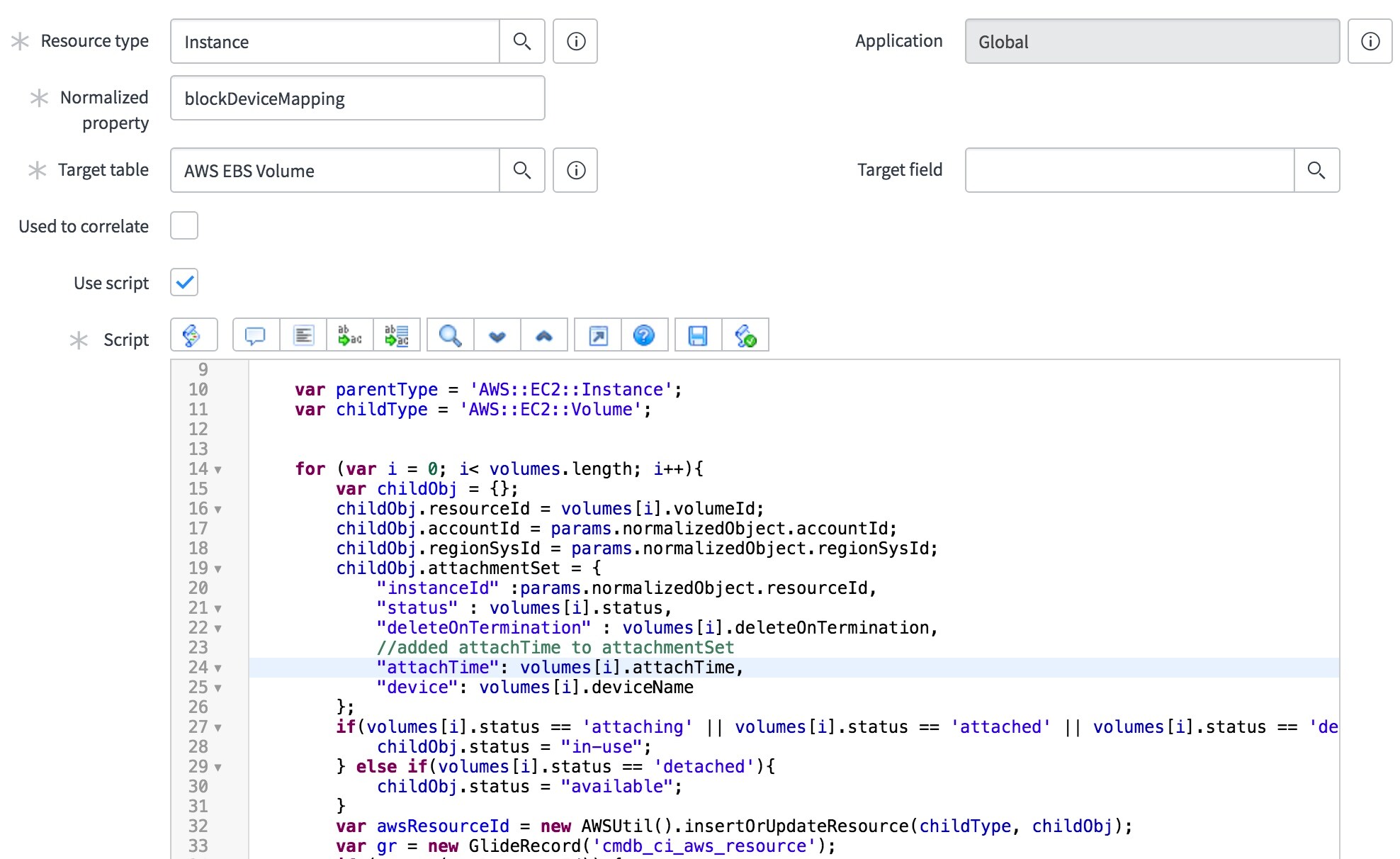This screenshot has height=859, width=1400.
Task: Click the toggle comment icon
Action: click(255, 335)
